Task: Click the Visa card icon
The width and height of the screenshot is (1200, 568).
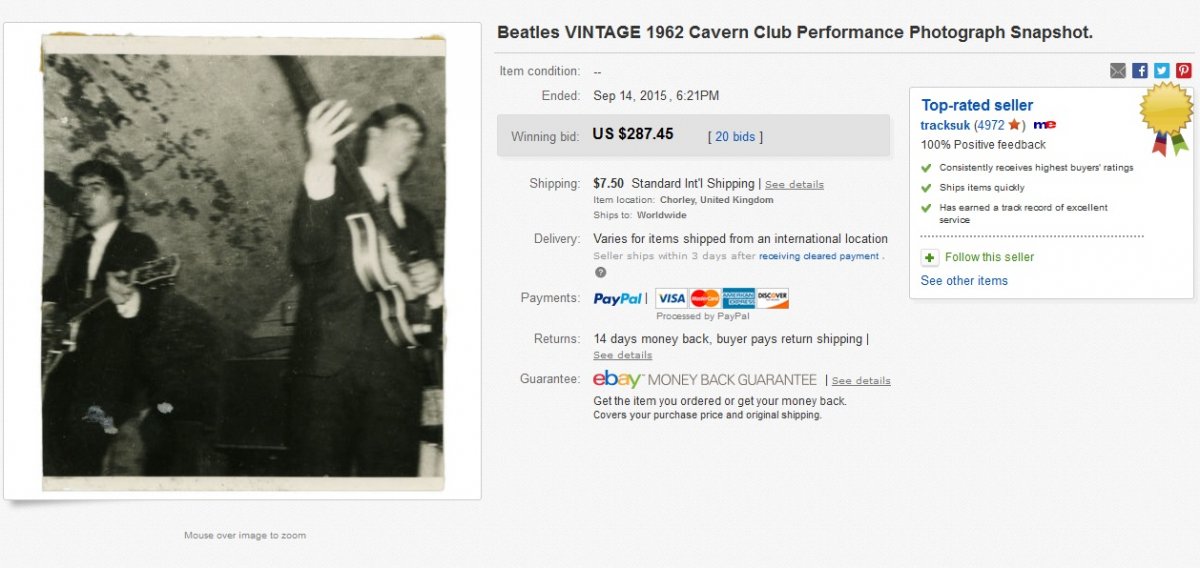Action: tap(672, 298)
